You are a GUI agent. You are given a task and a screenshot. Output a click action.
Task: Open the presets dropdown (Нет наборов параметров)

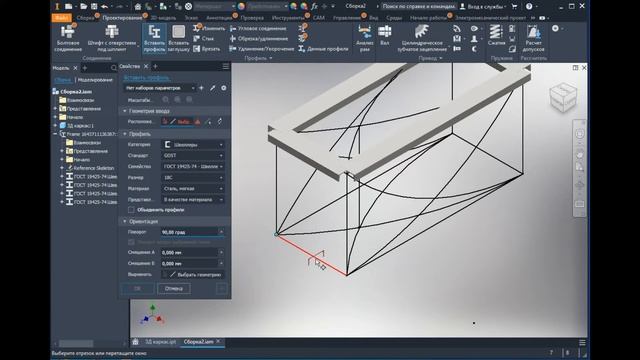pyautogui.click(x=160, y=88)
